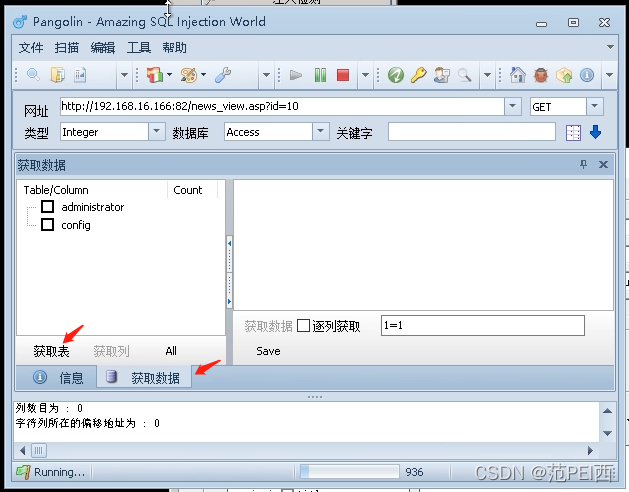Click the bug report icon
629x492 pixels.
pos(540,75)
